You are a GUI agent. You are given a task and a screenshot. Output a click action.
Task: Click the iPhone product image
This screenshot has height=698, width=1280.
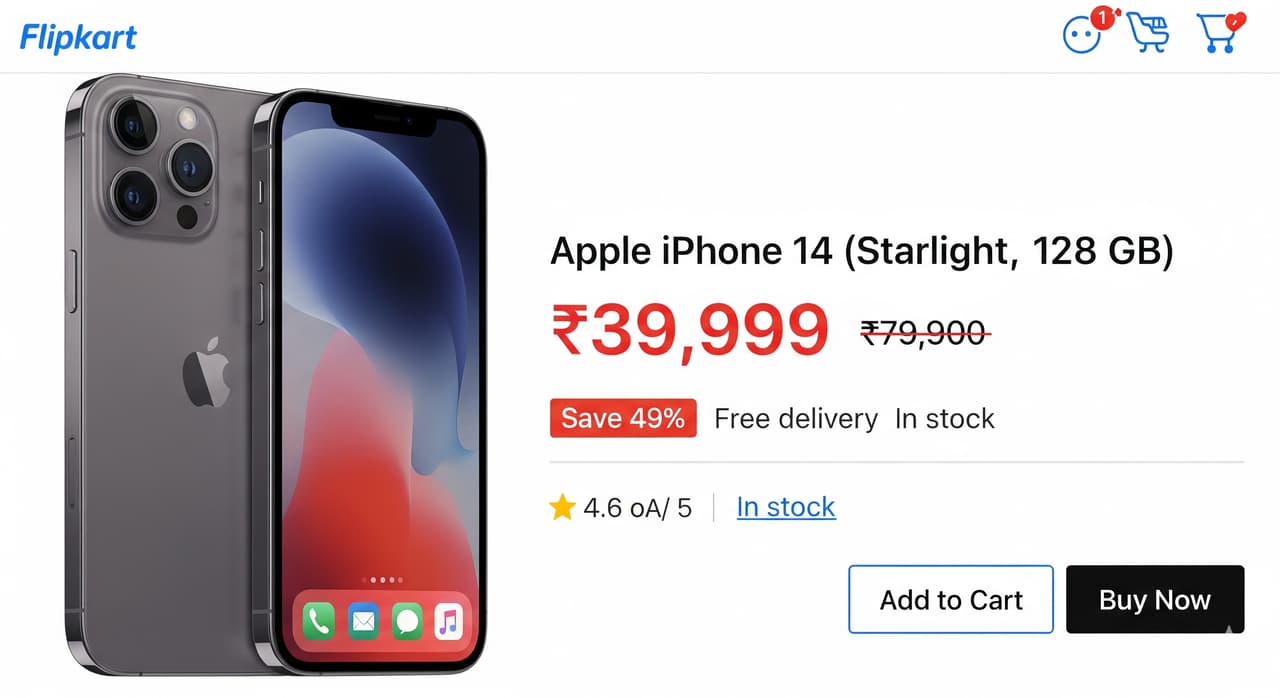[x=276, y=376]
